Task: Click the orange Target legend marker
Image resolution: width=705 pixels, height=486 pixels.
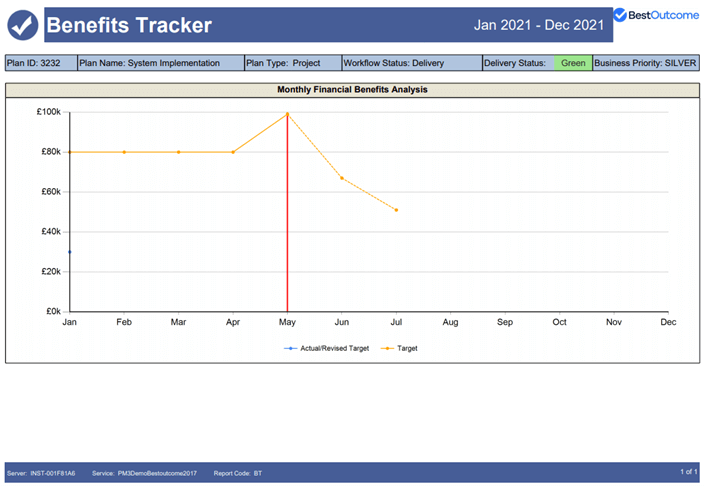Action: [x=387, y=348]
